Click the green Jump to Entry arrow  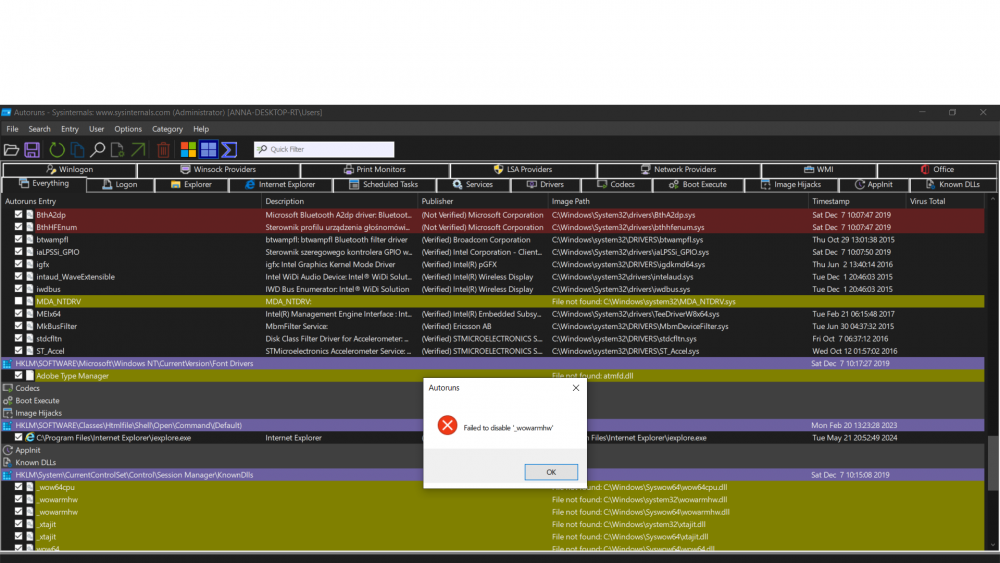point(138,150)
